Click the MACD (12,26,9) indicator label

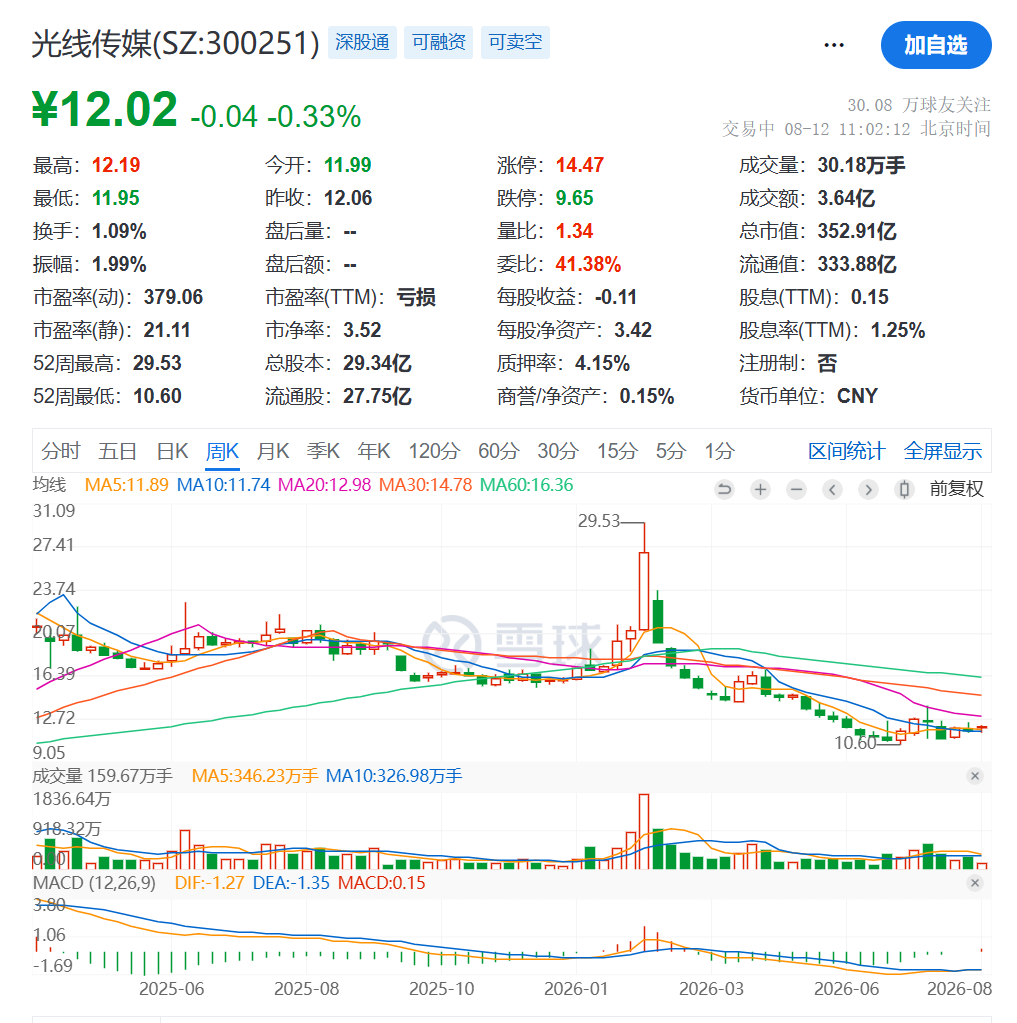(95, 883)
